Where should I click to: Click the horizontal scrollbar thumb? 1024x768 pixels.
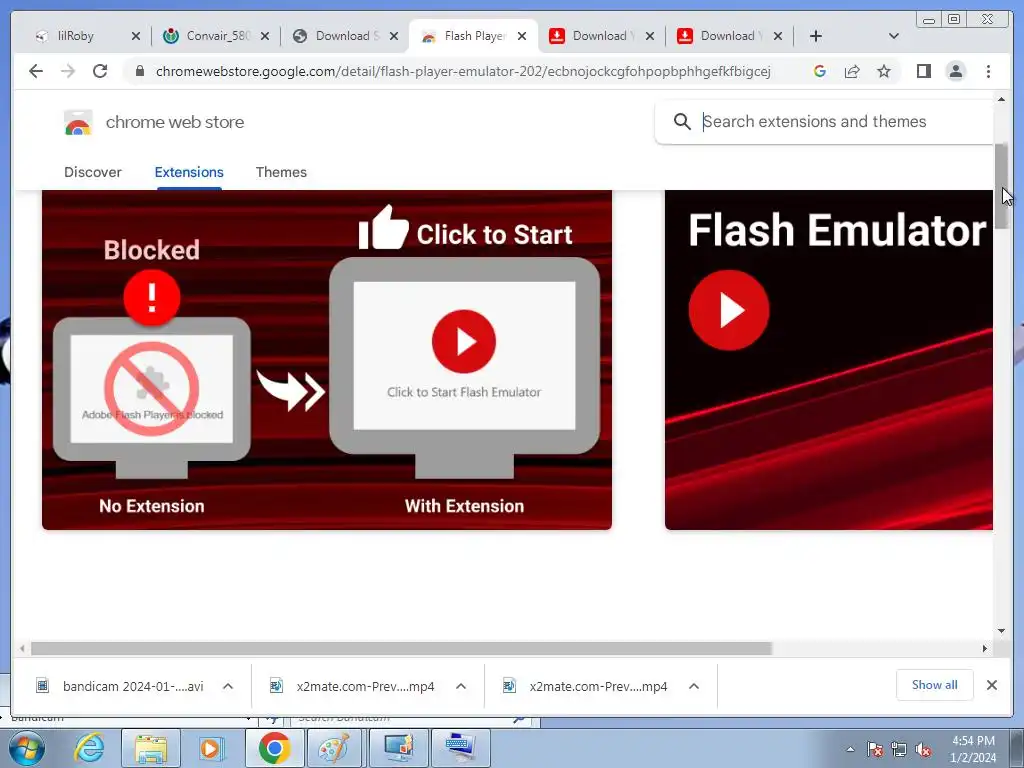402,648
